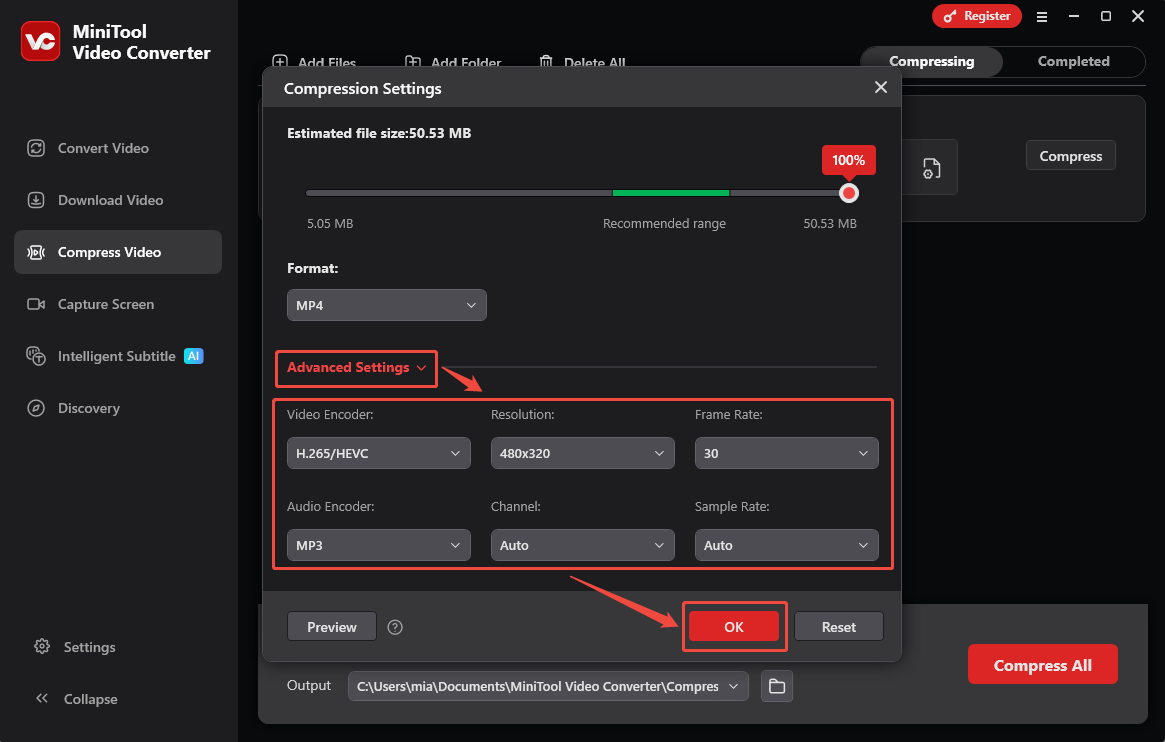
Task: Open the Settings gear in sidebar
Action: tap(43, 647)
